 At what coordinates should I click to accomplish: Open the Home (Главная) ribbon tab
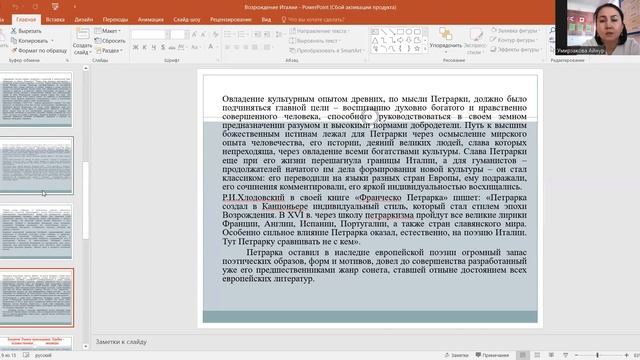[x=26, y=20]
